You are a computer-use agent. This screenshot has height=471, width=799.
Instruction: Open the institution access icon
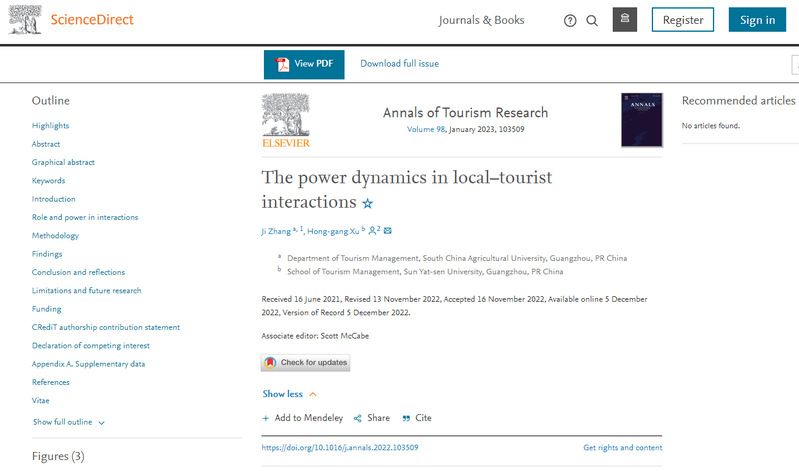625,20
